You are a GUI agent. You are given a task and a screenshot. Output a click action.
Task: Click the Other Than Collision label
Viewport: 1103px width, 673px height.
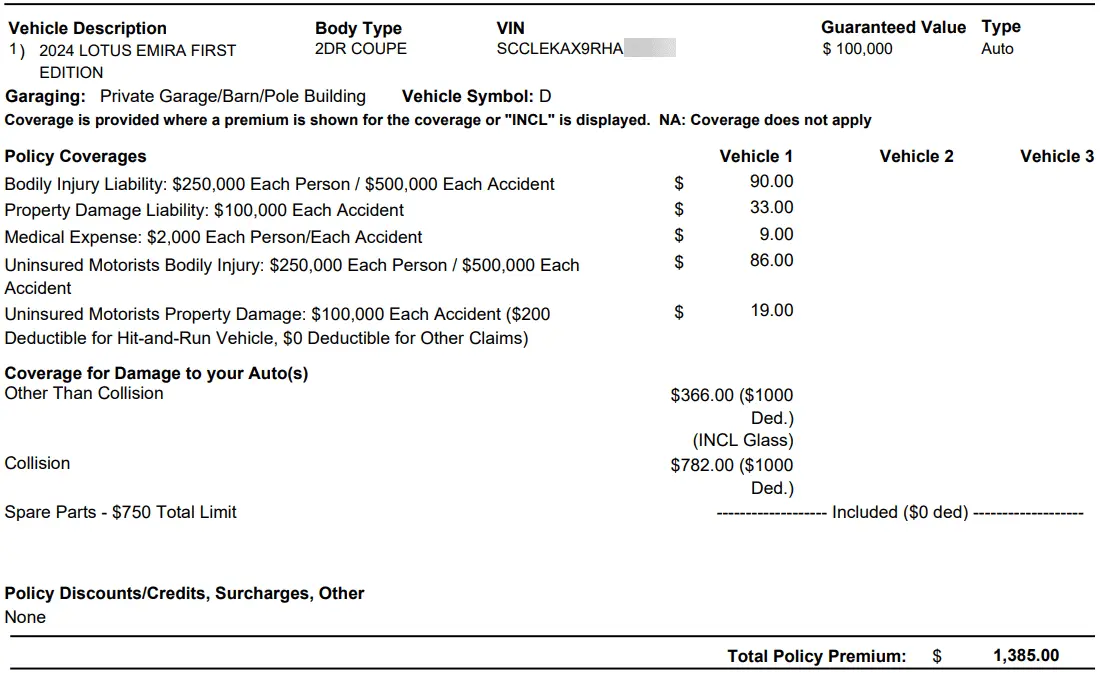click(84, 394)
